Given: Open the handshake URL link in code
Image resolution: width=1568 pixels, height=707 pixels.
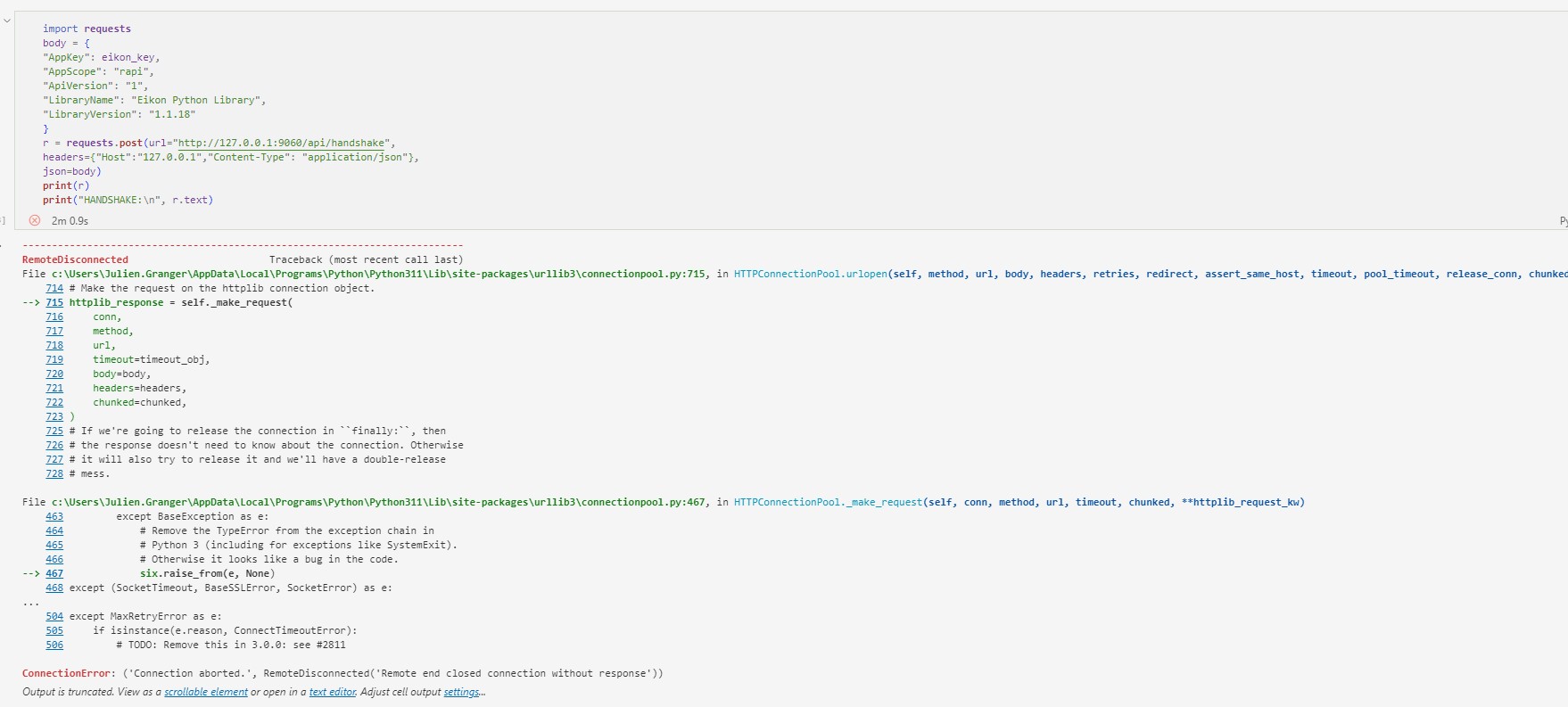Looking at the screenshot, I should (x=282, y=143).
